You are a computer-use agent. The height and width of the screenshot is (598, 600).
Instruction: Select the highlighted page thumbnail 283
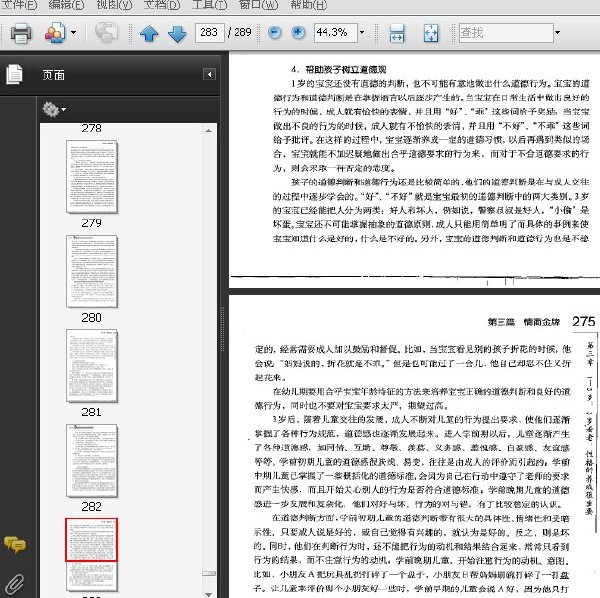(92, 555)
